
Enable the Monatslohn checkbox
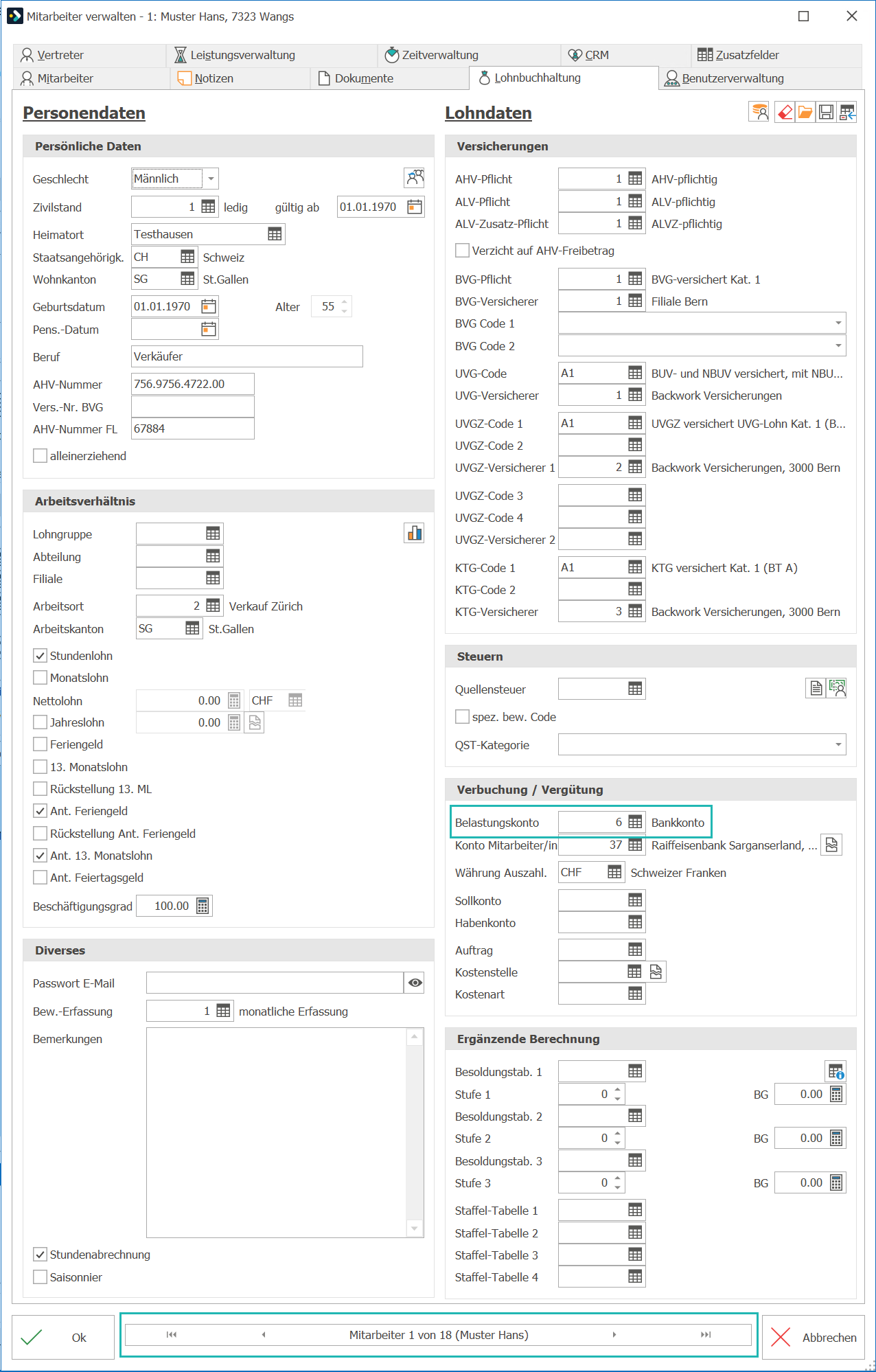[x=41, y=678]
